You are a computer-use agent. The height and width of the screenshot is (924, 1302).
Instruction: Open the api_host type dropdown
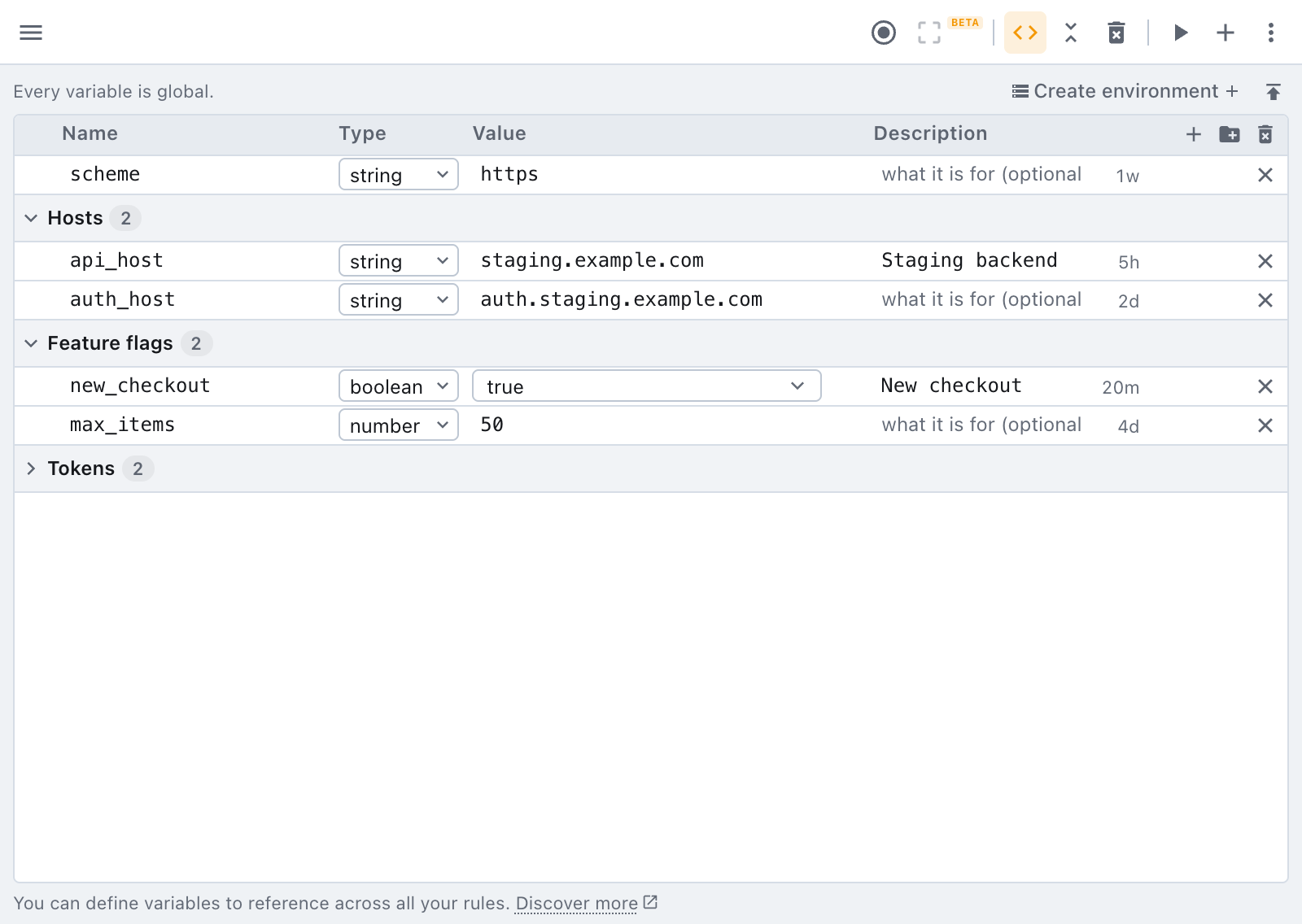tap(399, 261)
